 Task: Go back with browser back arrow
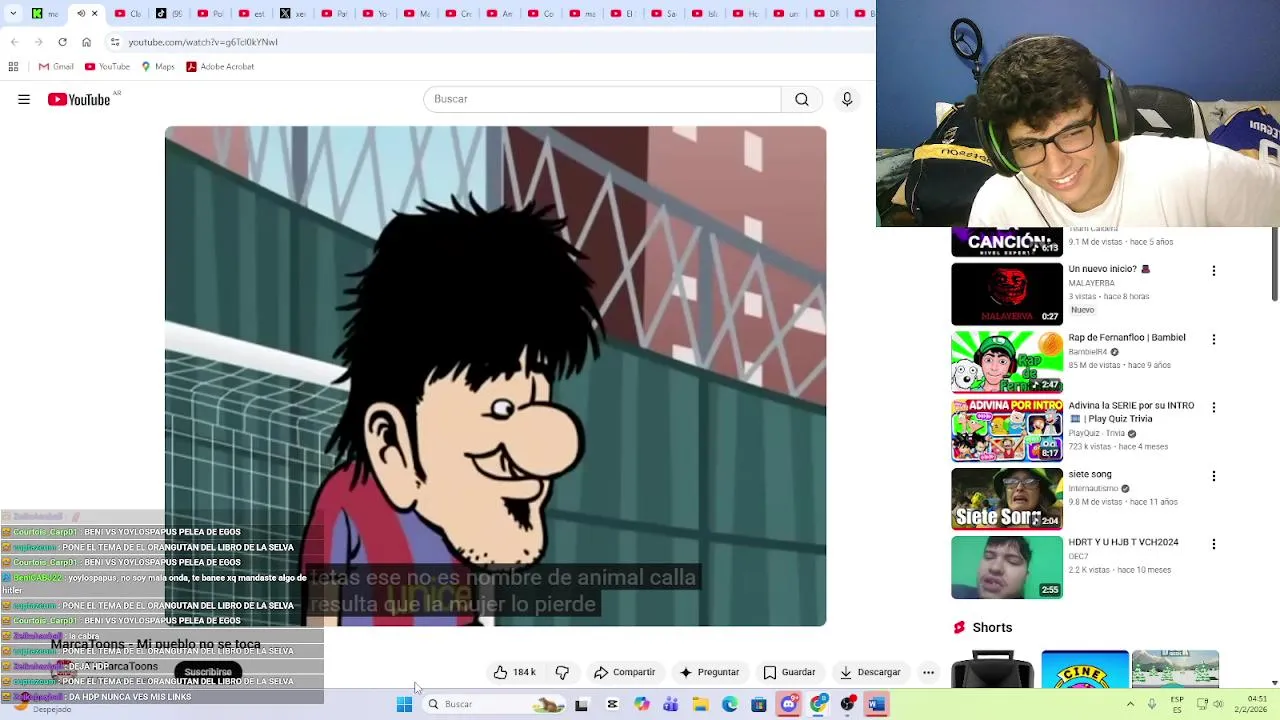click(14, 42)
